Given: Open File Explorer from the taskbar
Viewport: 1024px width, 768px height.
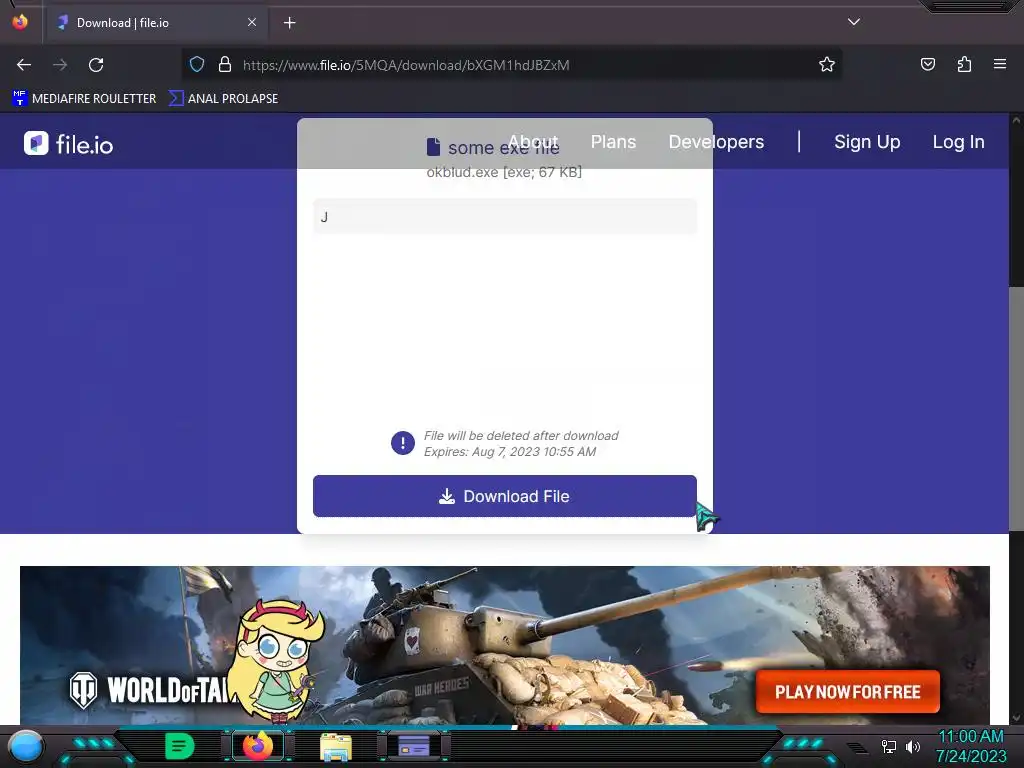Looking at the screenshot, I should pos(336,746).
